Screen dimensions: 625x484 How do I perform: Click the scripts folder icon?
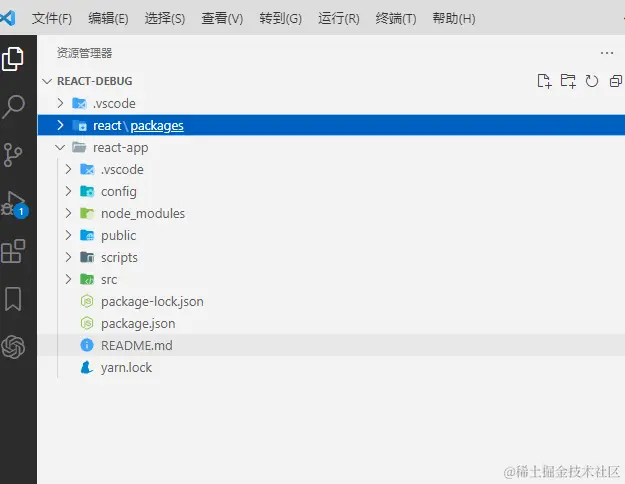coord(87,257)
